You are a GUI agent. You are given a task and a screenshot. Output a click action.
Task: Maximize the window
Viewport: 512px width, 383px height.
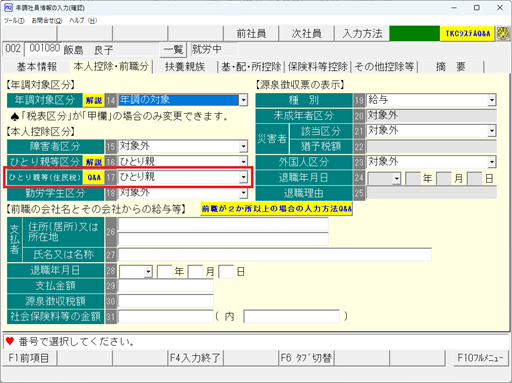(x=477, y=7)
